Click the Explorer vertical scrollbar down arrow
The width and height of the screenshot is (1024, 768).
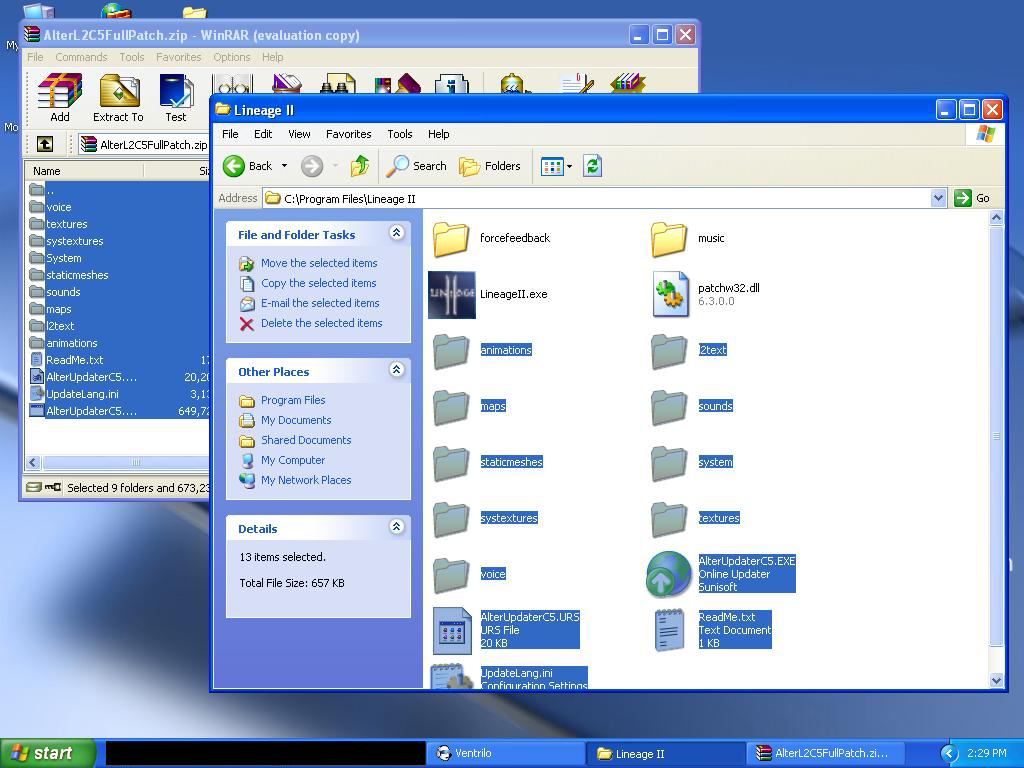997,680
